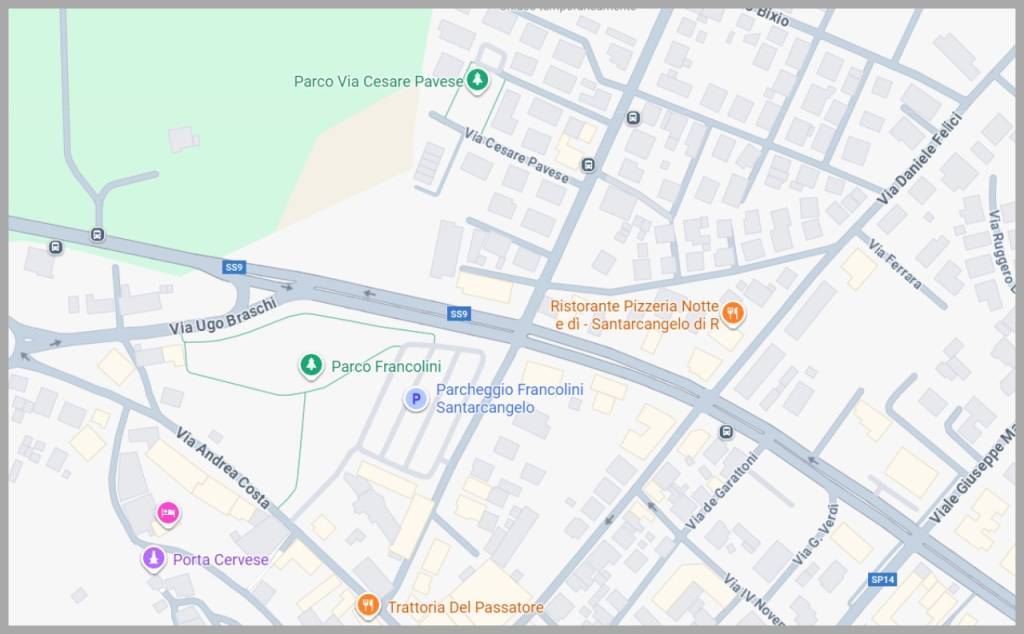1024x634 pixels.
Task: Click the Trattoria Del Passatore text label
Action: (x=465, y=607)
